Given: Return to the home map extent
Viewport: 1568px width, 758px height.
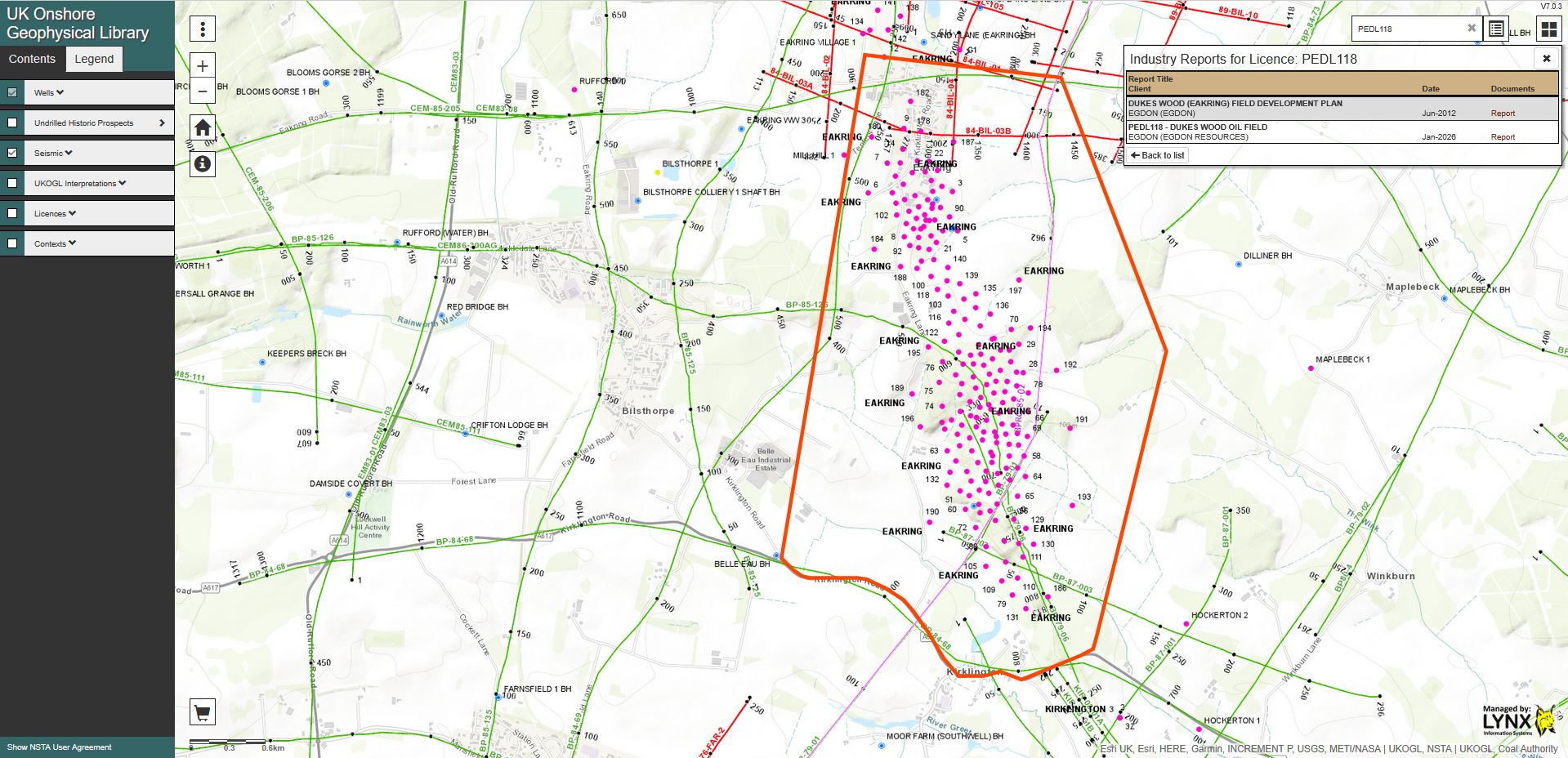Looking at the screenshot, I should (x=203, y=127).
